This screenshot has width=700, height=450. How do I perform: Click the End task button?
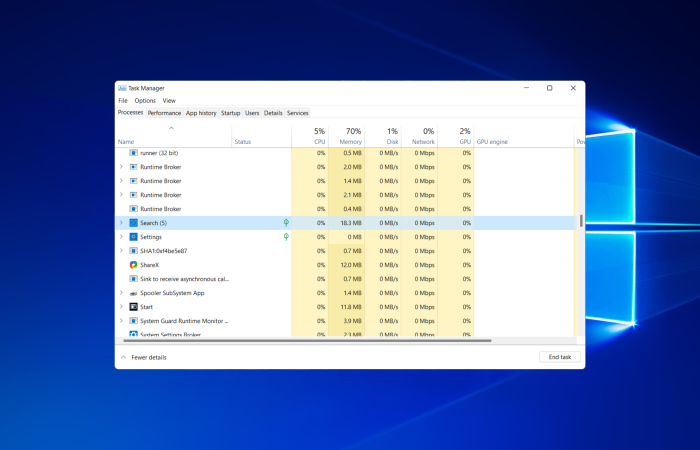(560, 357)
